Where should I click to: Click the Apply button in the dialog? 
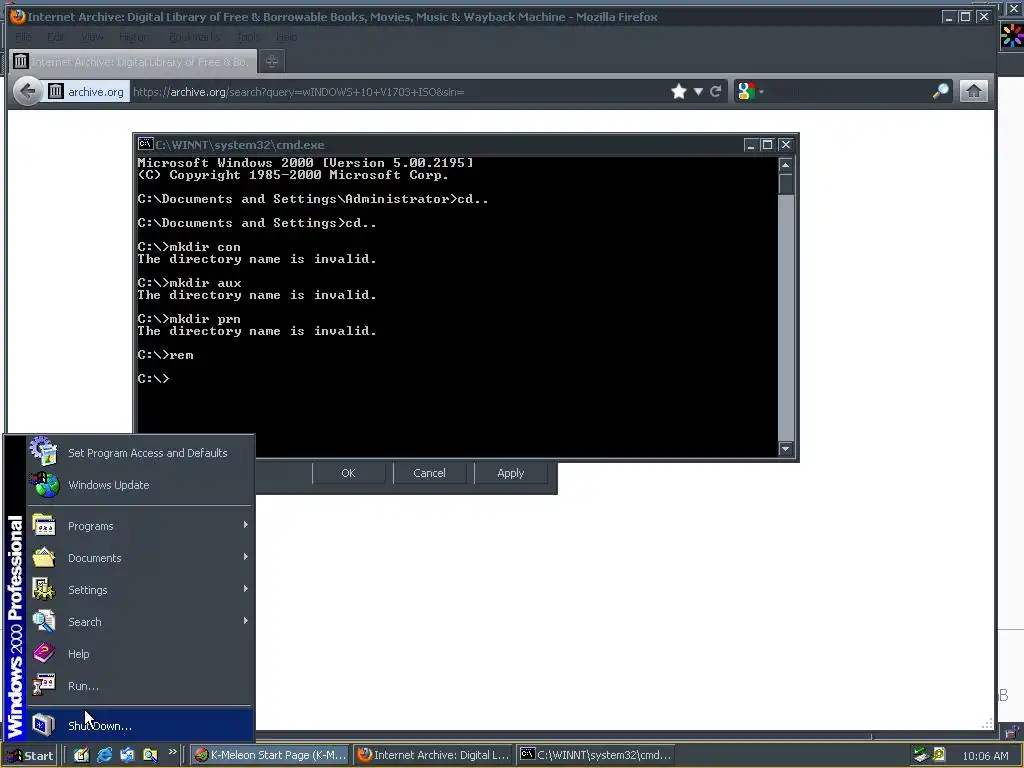click(510, 473)
